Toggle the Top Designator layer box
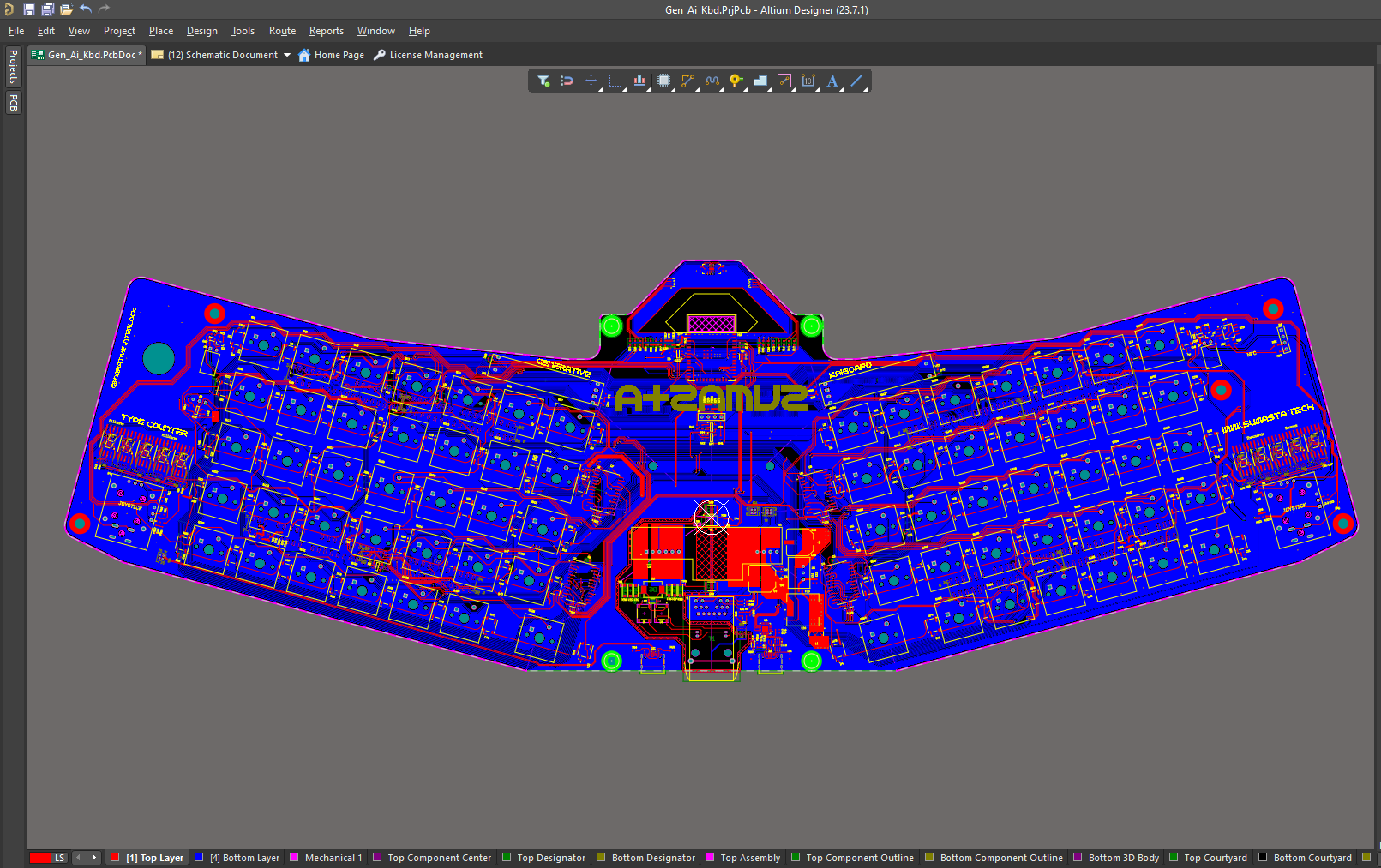This screenshot has height=868, width=1381. tap(507, 857)
